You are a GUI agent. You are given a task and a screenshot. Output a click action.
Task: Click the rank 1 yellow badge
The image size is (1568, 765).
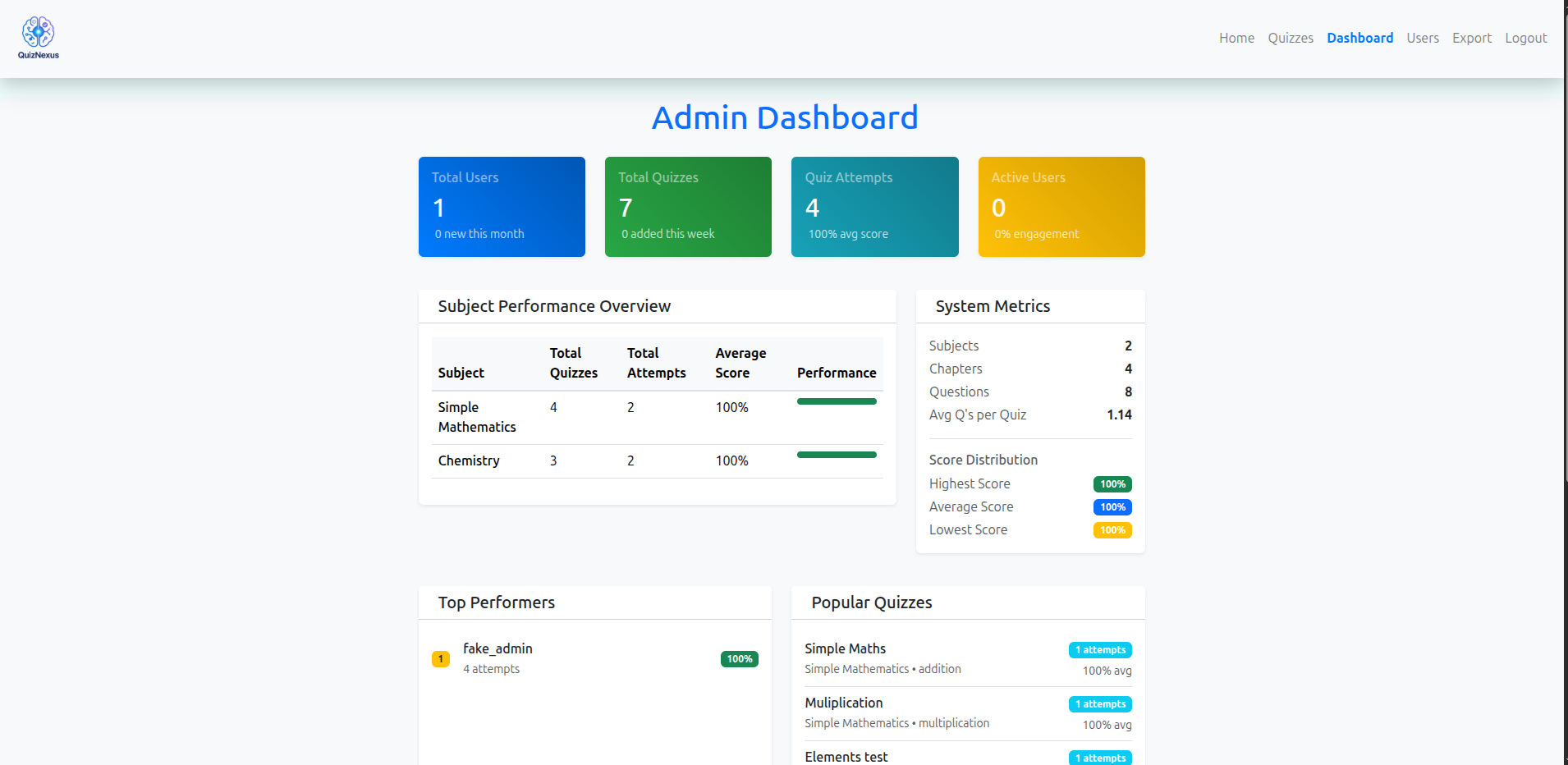click(441, 659)
